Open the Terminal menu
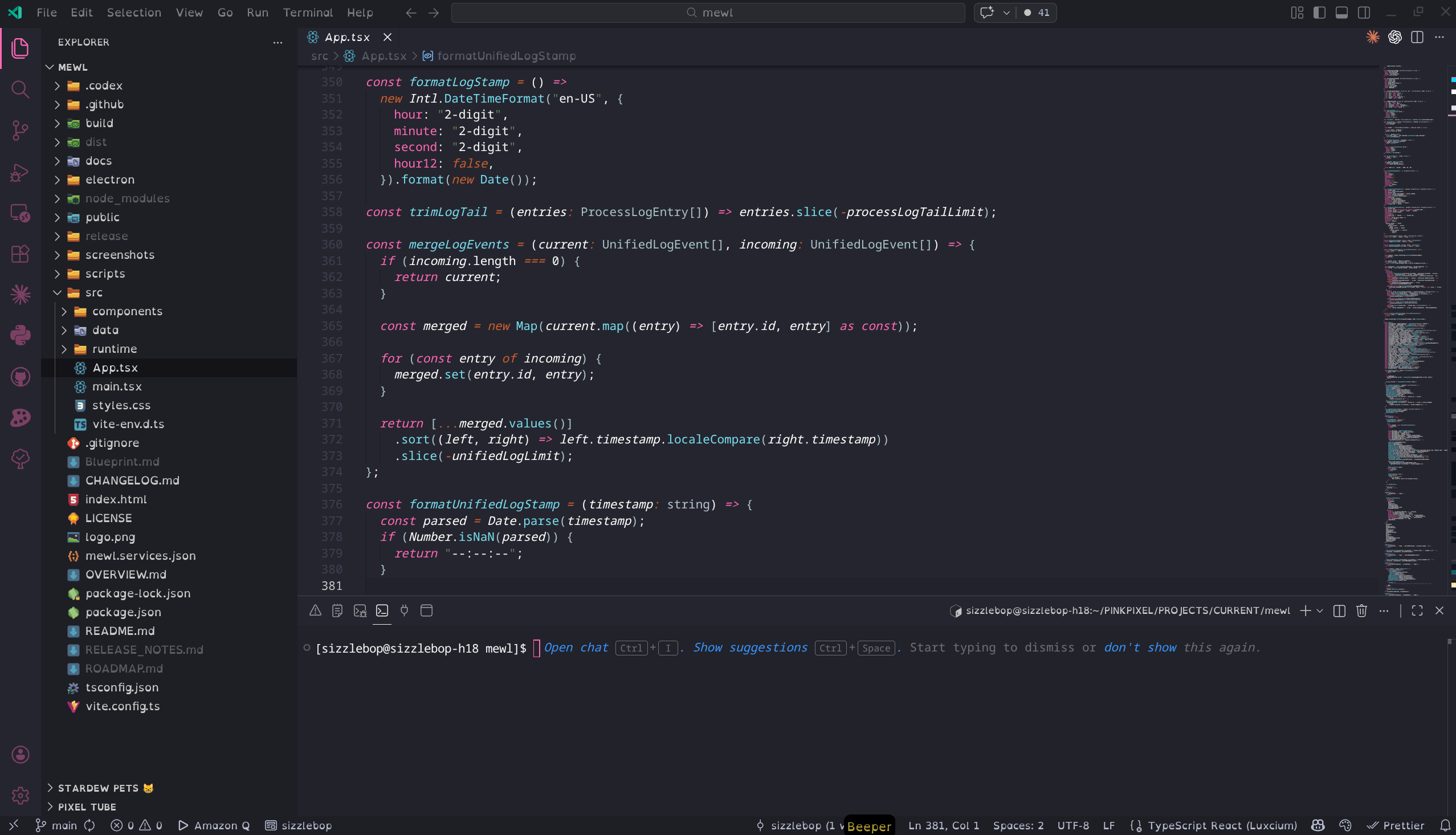The height and width of the screenshot is (835, 1456). (307, 13)
